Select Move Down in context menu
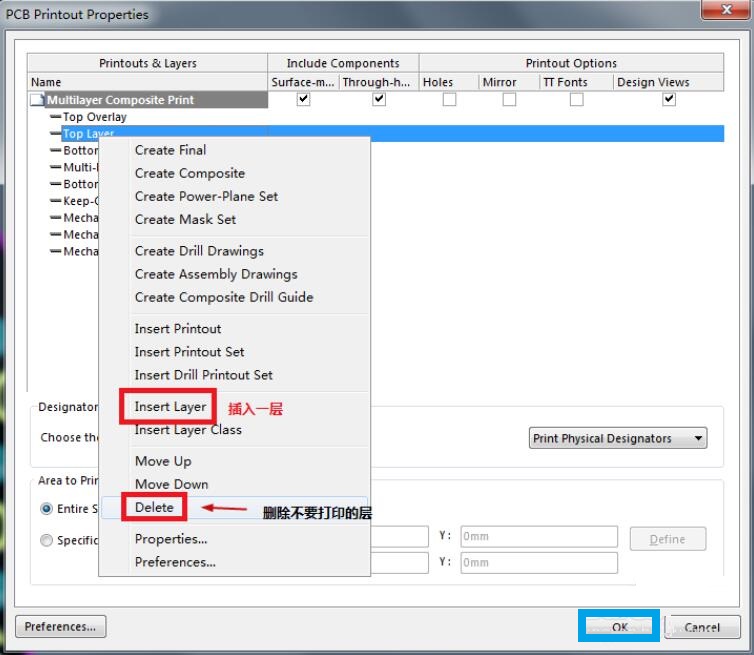Image resolution: width=754 pixels, height=655 pixels. (172, 484)
